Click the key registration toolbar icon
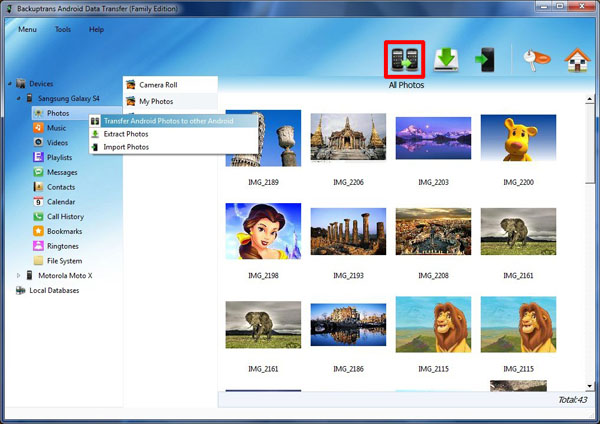Image resolution: width=600 pixels, height=424 pixels. tap(531, 59)
